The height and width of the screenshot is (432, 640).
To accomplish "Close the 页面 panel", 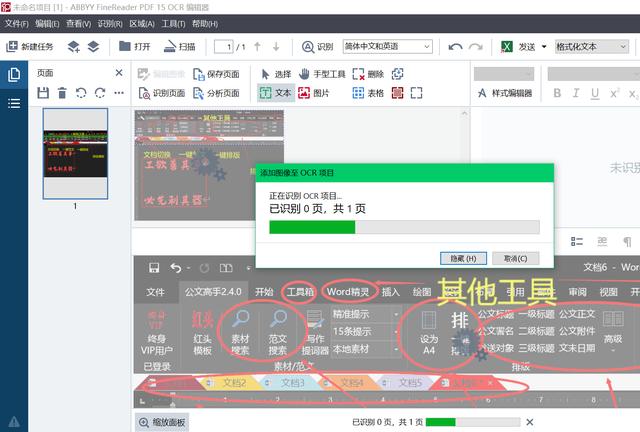I will [x=119, y=73].
